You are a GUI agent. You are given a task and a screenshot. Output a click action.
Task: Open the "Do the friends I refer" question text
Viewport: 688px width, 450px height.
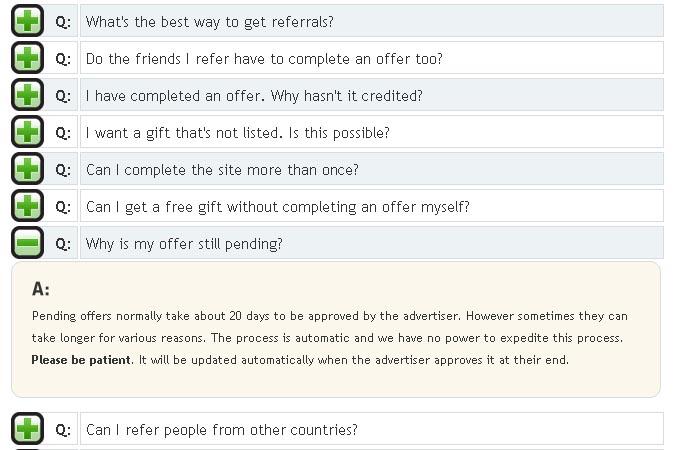point(264,59)
